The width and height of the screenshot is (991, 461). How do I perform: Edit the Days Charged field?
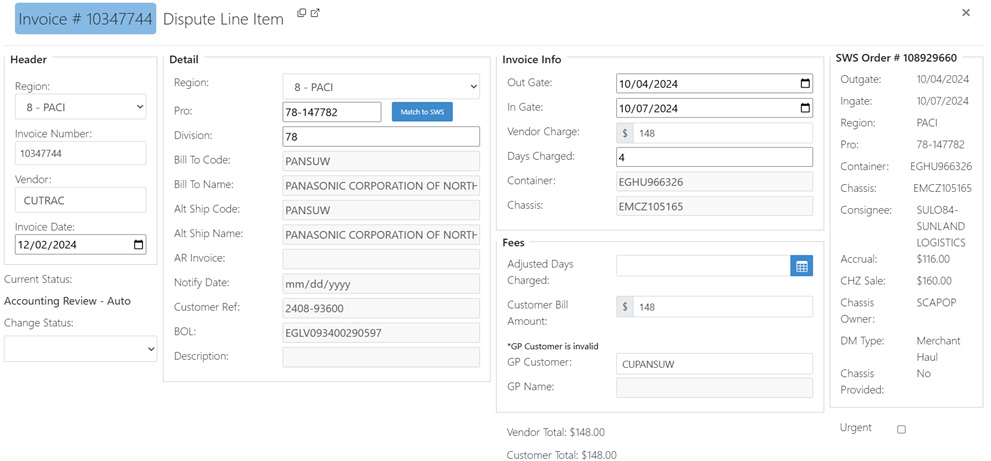tap(714, 157)
